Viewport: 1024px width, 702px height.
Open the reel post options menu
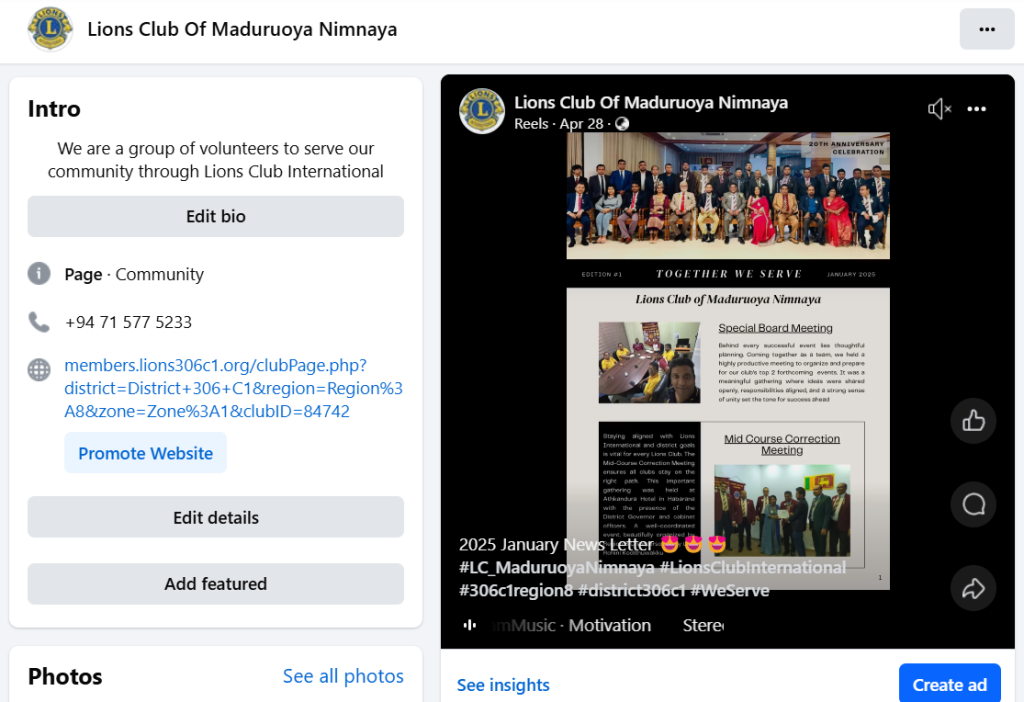[976, 109]
